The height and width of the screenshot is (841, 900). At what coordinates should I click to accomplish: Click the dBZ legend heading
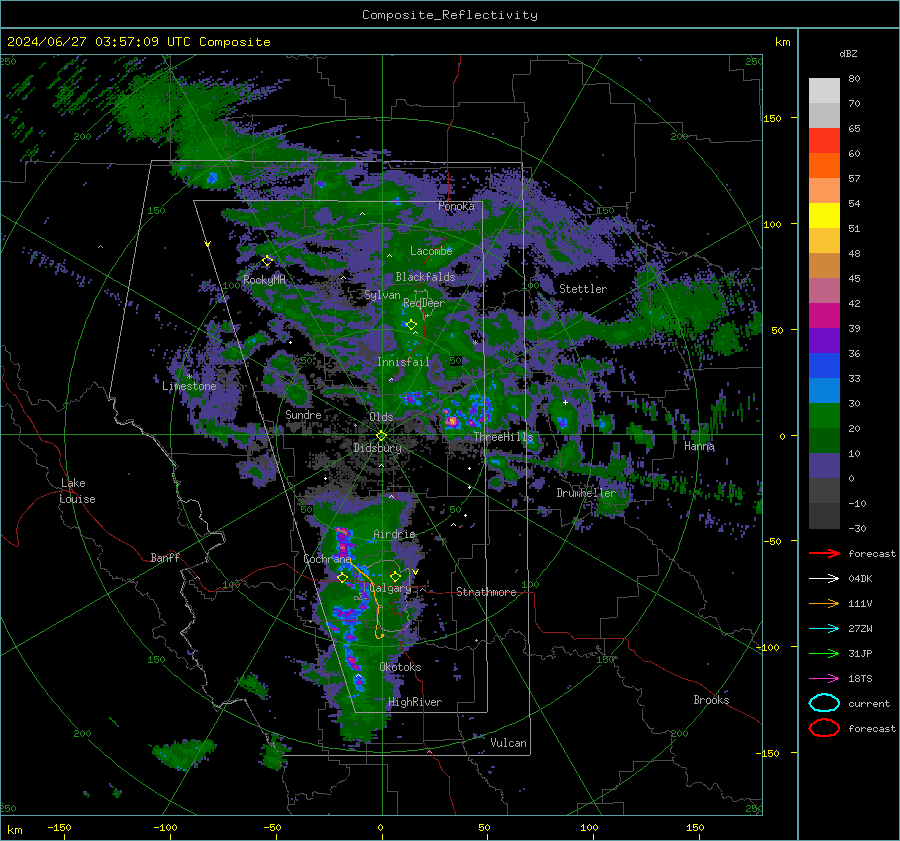pos(848,53)
